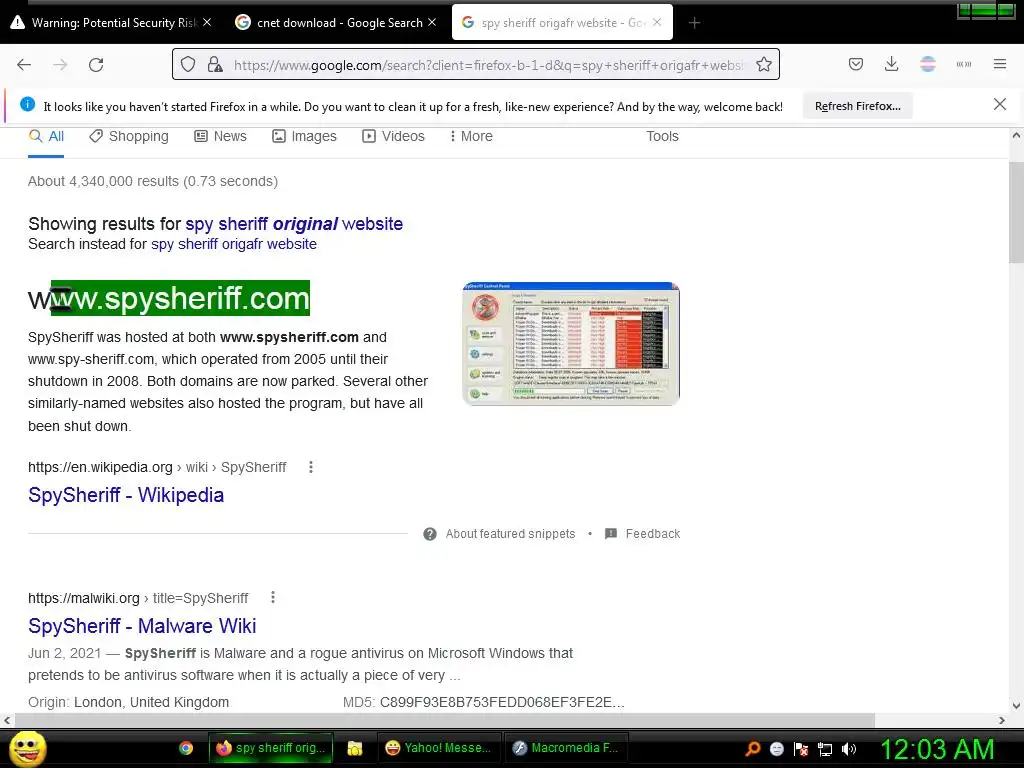Click the orange magnifier tray icon
Viewport: 1024px width, 768px height.
[x=752, y=749]
